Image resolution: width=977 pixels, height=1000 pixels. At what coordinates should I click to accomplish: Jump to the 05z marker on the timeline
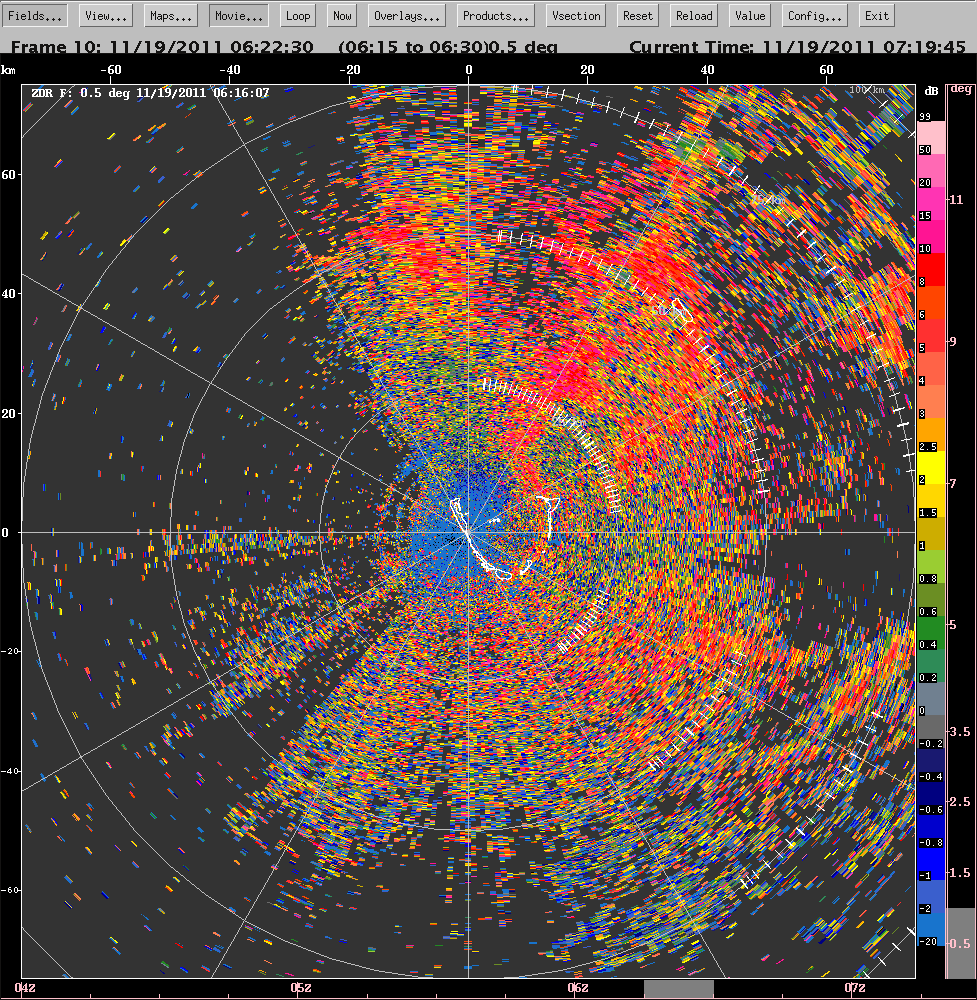301,988
